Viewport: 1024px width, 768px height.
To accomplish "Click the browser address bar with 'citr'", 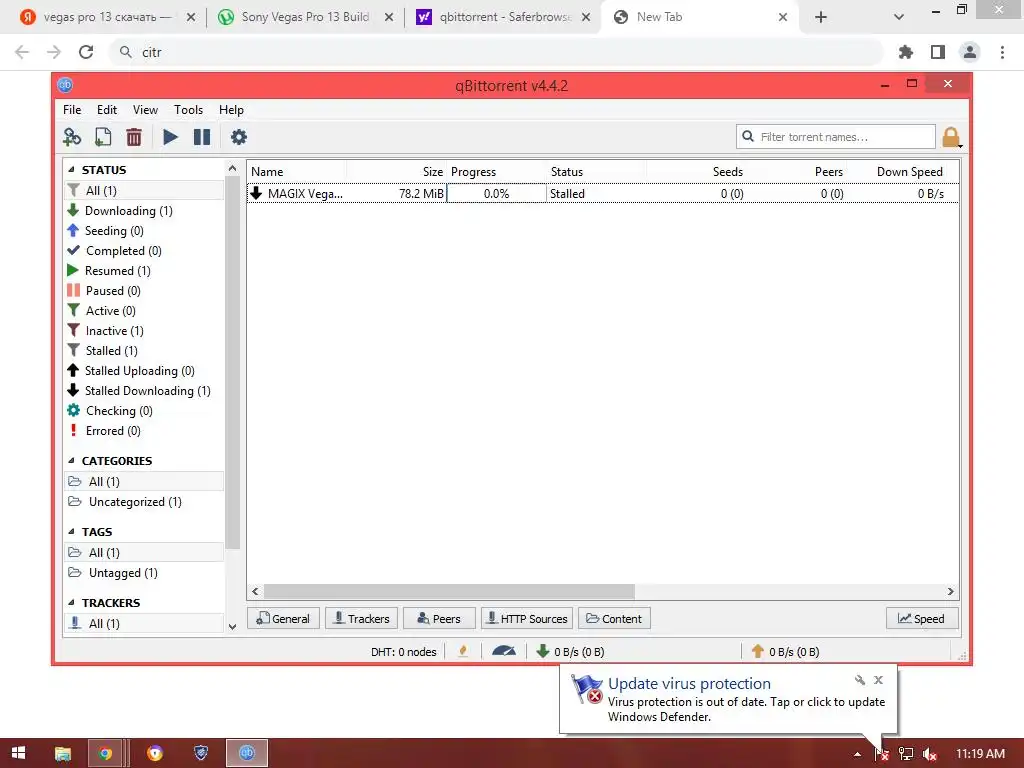I will tap(496, 52).
